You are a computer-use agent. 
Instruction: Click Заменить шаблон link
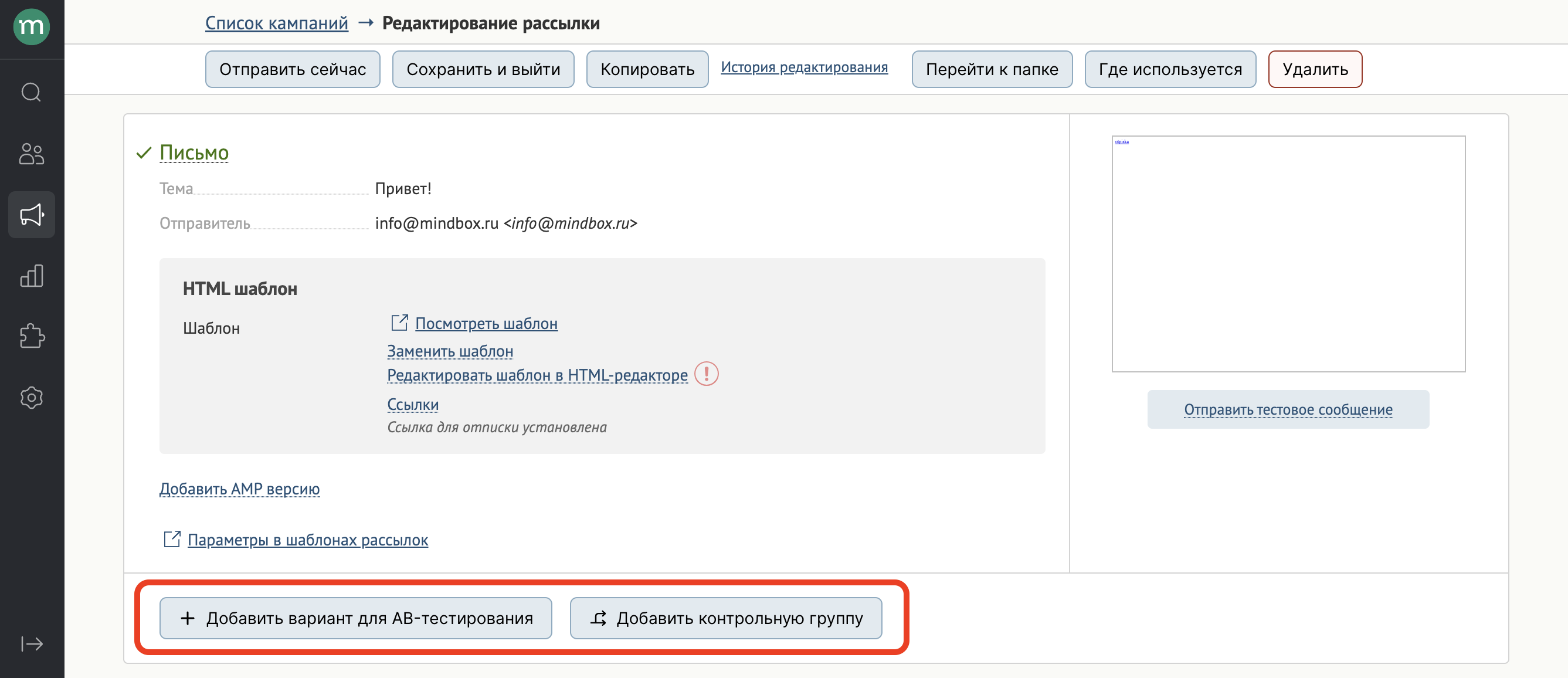point(450,351)
